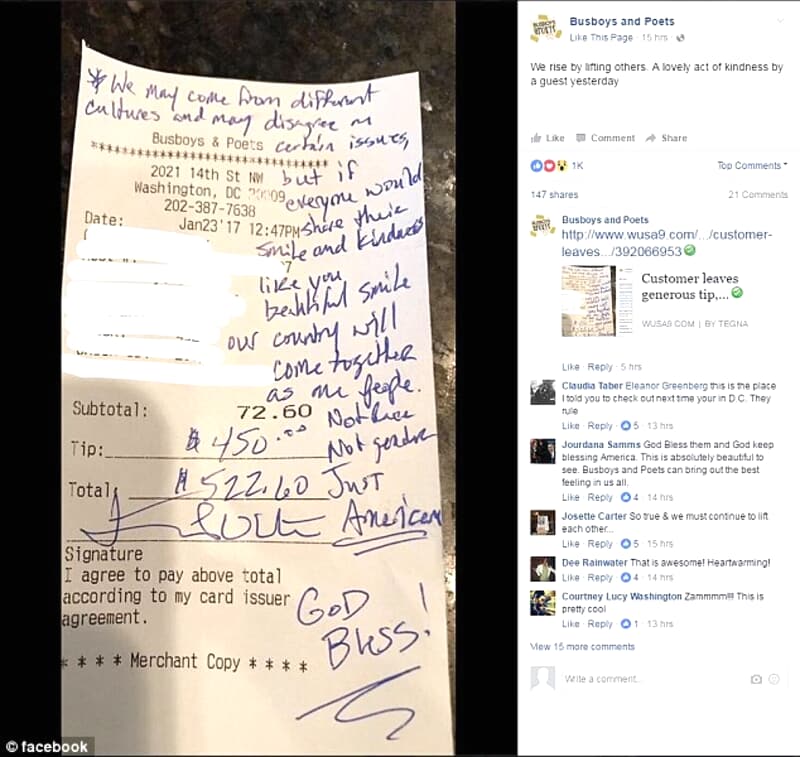Reply to Claudia Taber's comment
This screenshot has height=757, width=800.
coord(599,425)
